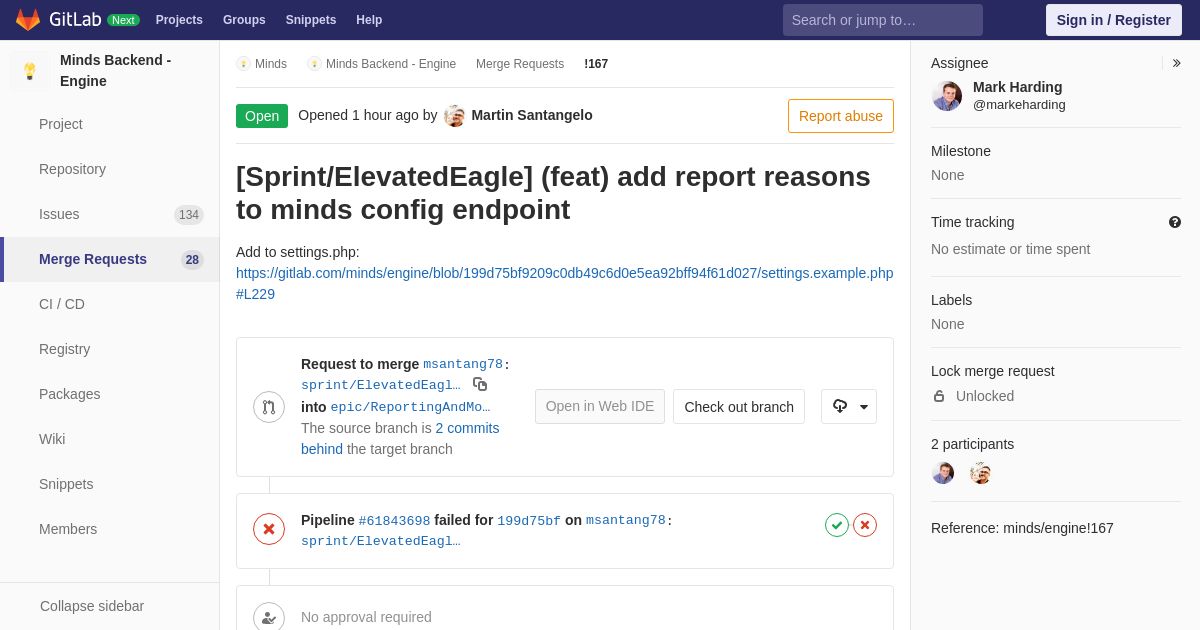The height and width of the screenshot is (630, 1200).
Task: Open Martin Santangelo author link
Action: point(532,115)
